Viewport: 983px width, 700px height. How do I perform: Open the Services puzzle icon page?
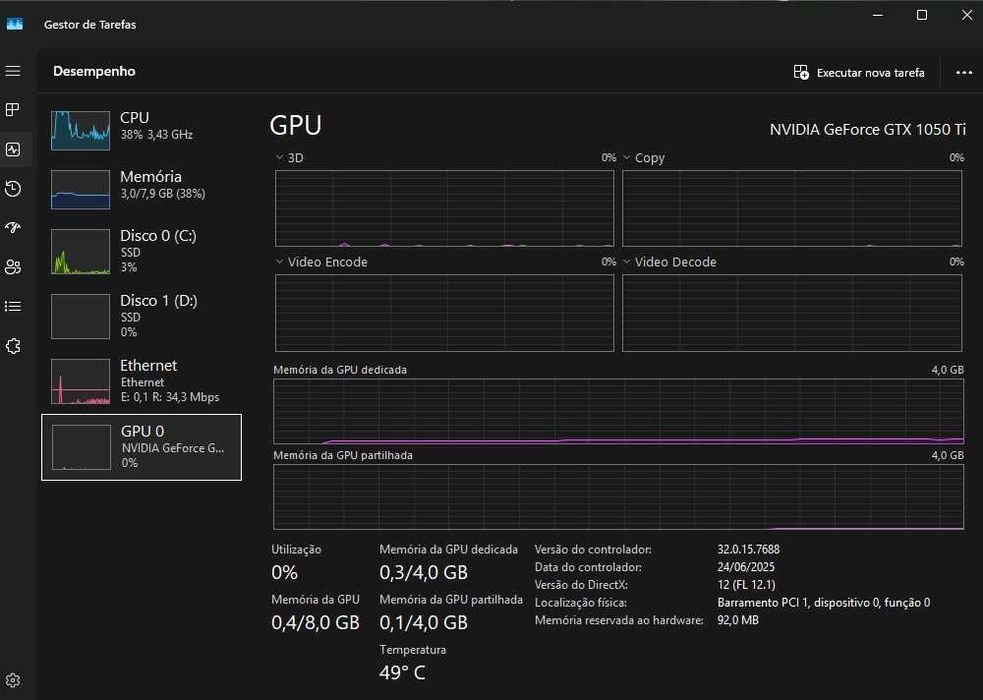click(x=13, y=346)
